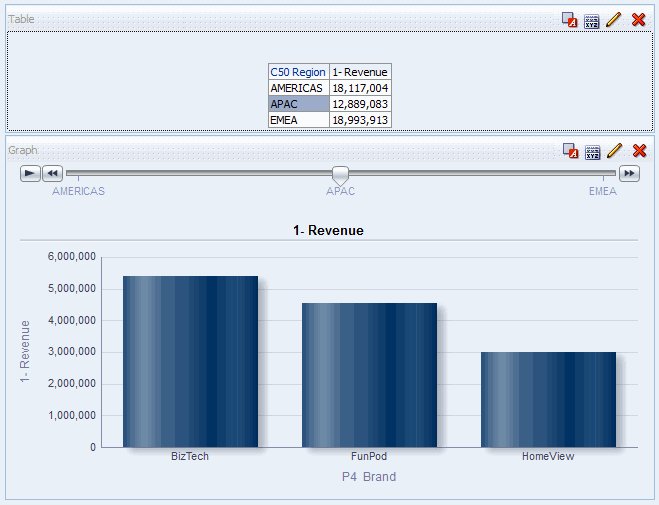
Task: Select AMERICAS label on the slider
Action: pyautogui.click(x=78, y=191)
